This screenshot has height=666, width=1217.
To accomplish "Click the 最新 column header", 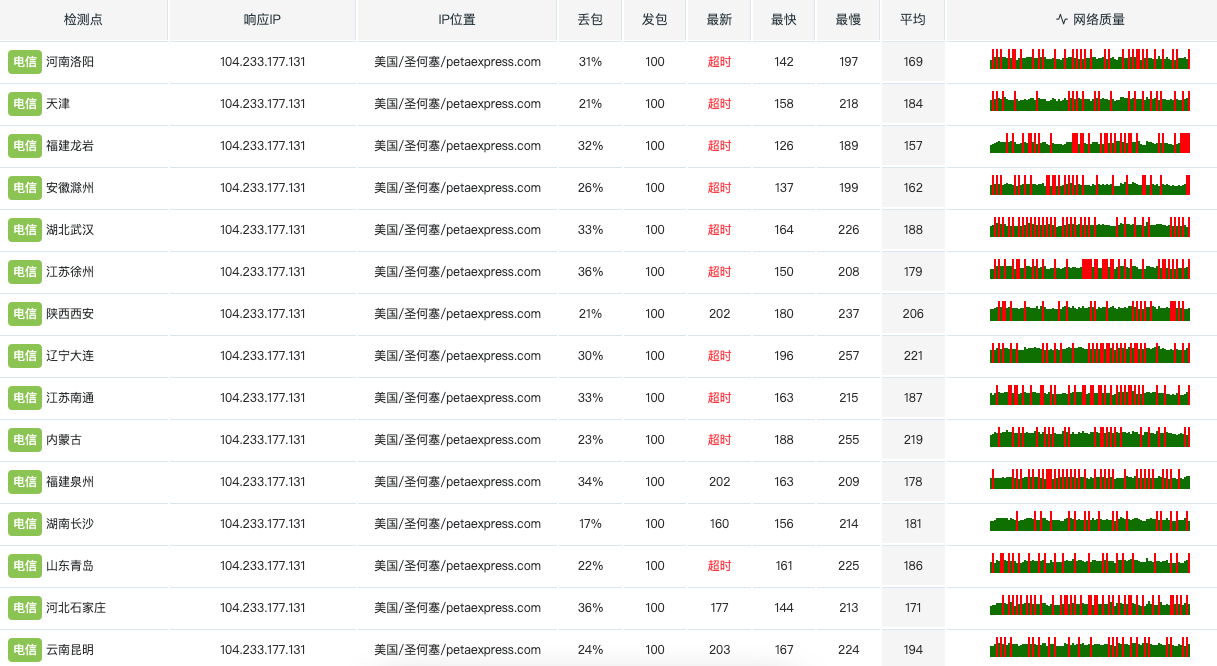I will (719, 20).
